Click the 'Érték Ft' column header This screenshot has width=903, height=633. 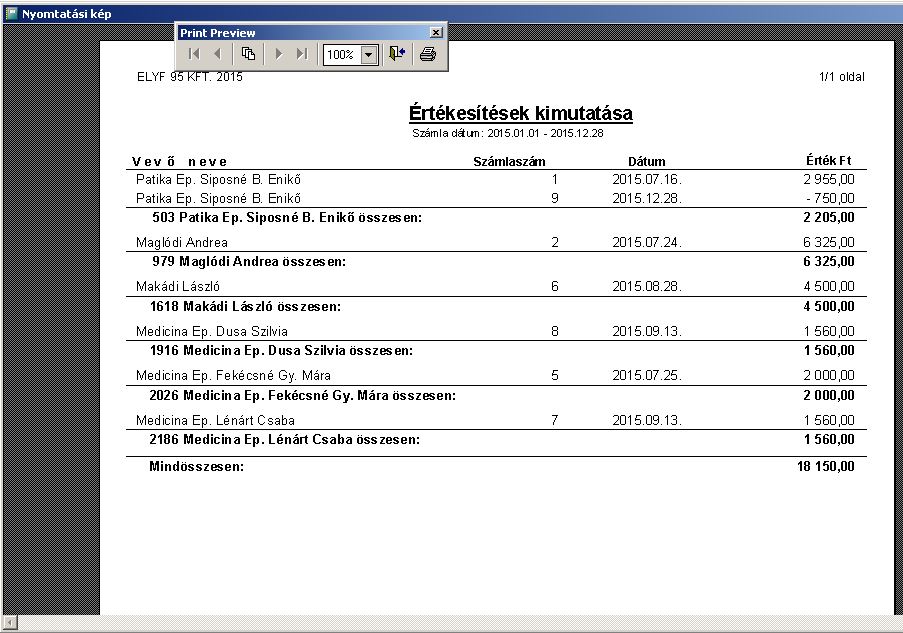tap(829, 160)
